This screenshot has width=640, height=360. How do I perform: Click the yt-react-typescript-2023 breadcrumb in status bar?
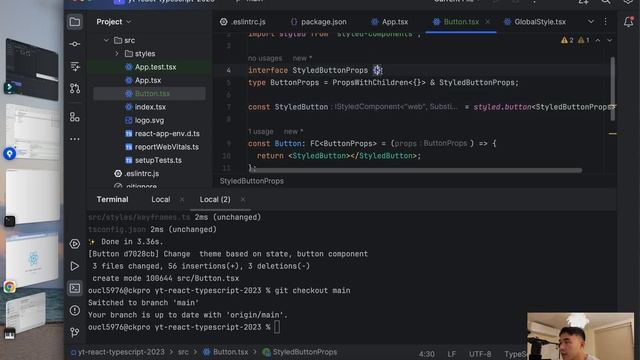click(118, 352)
